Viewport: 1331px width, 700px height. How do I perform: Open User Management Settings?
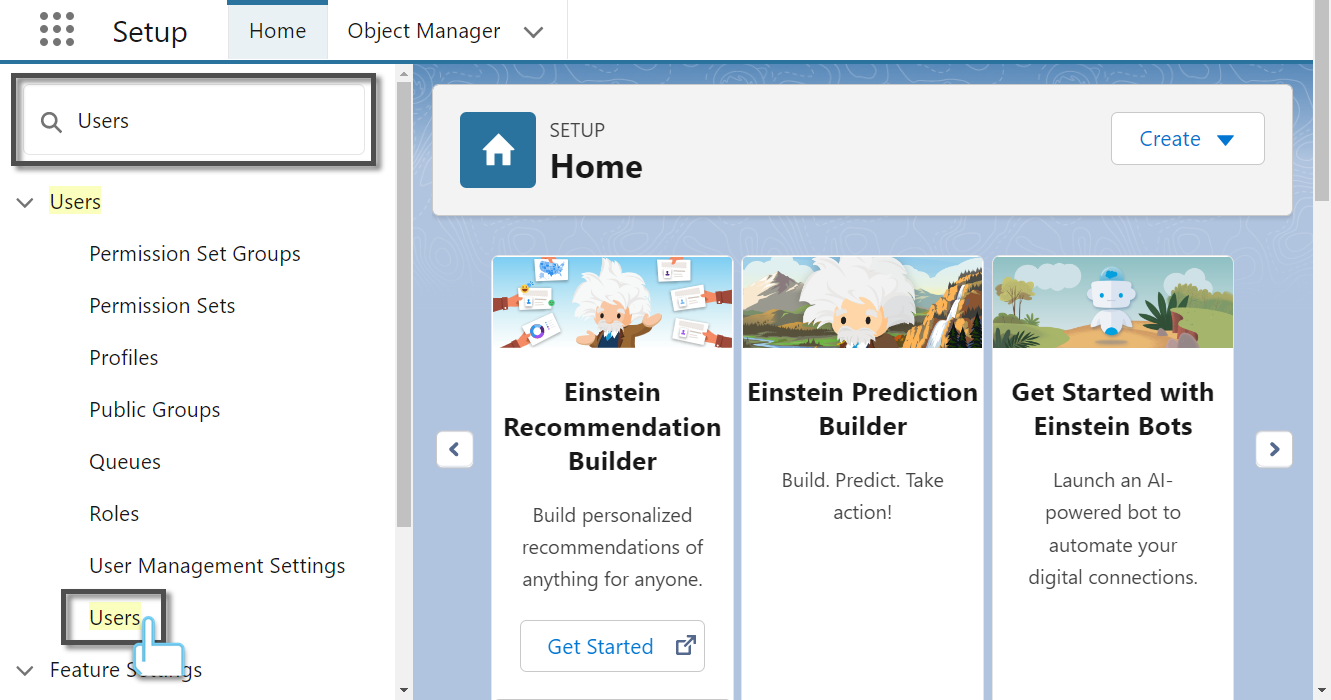point(217,566)
